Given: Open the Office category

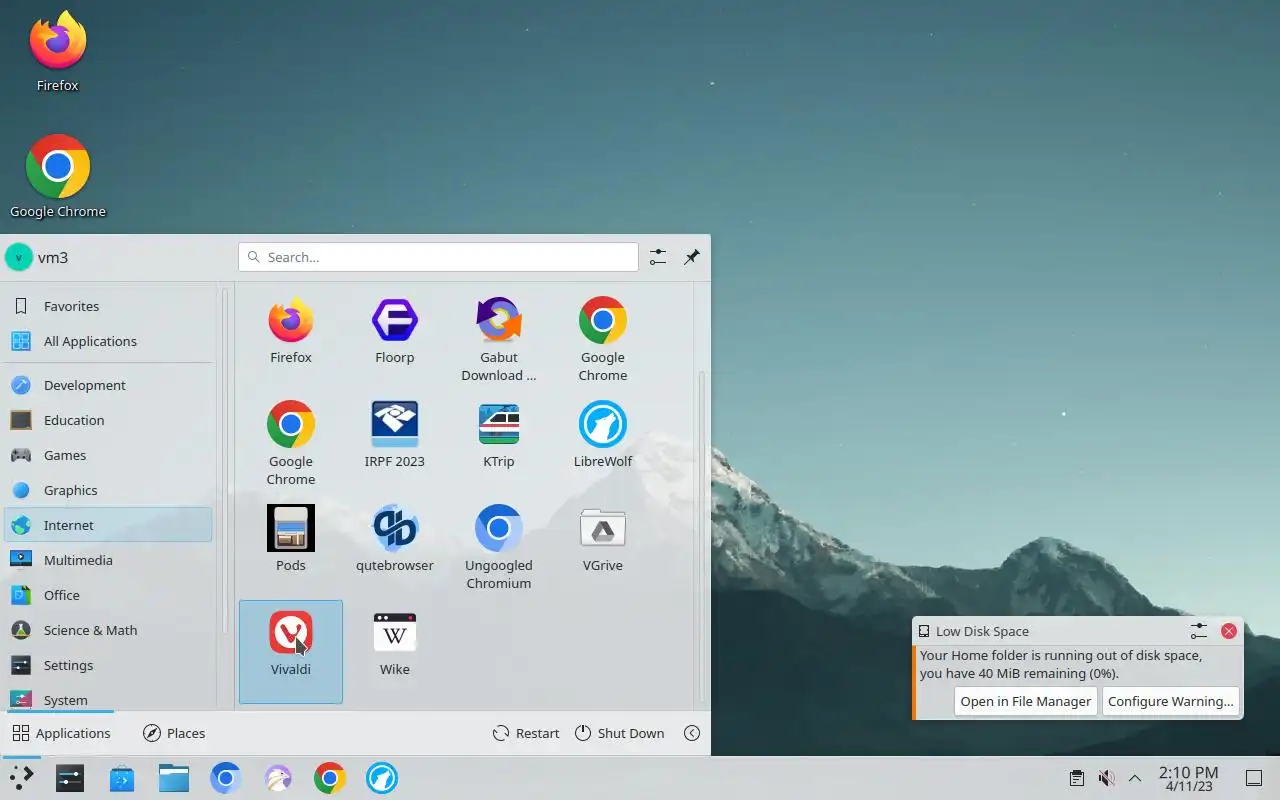Looking at the screenshot, I should (108, 595).
